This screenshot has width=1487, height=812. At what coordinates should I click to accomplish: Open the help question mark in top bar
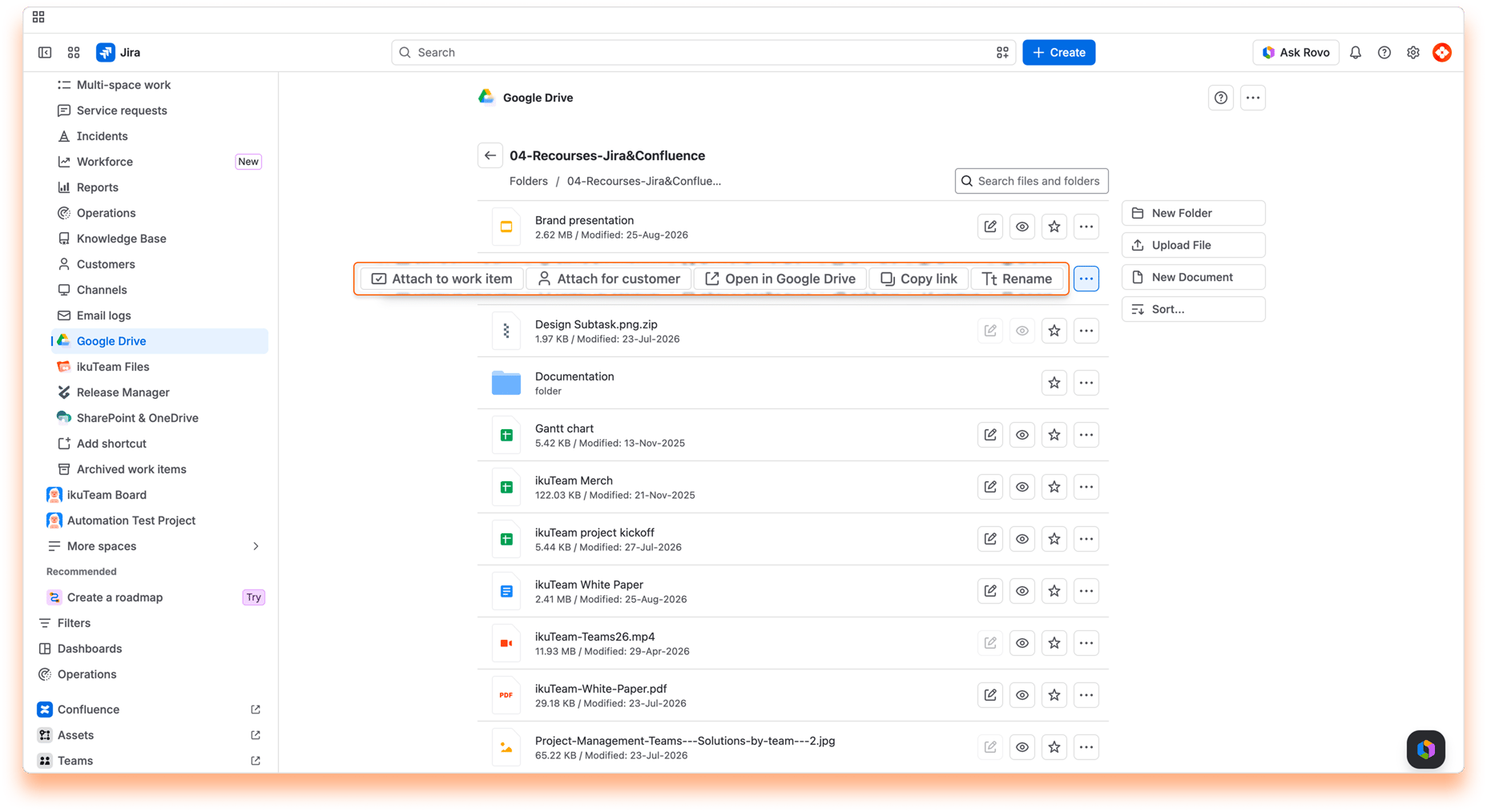pyautogui.click(x=1384, y=52)
